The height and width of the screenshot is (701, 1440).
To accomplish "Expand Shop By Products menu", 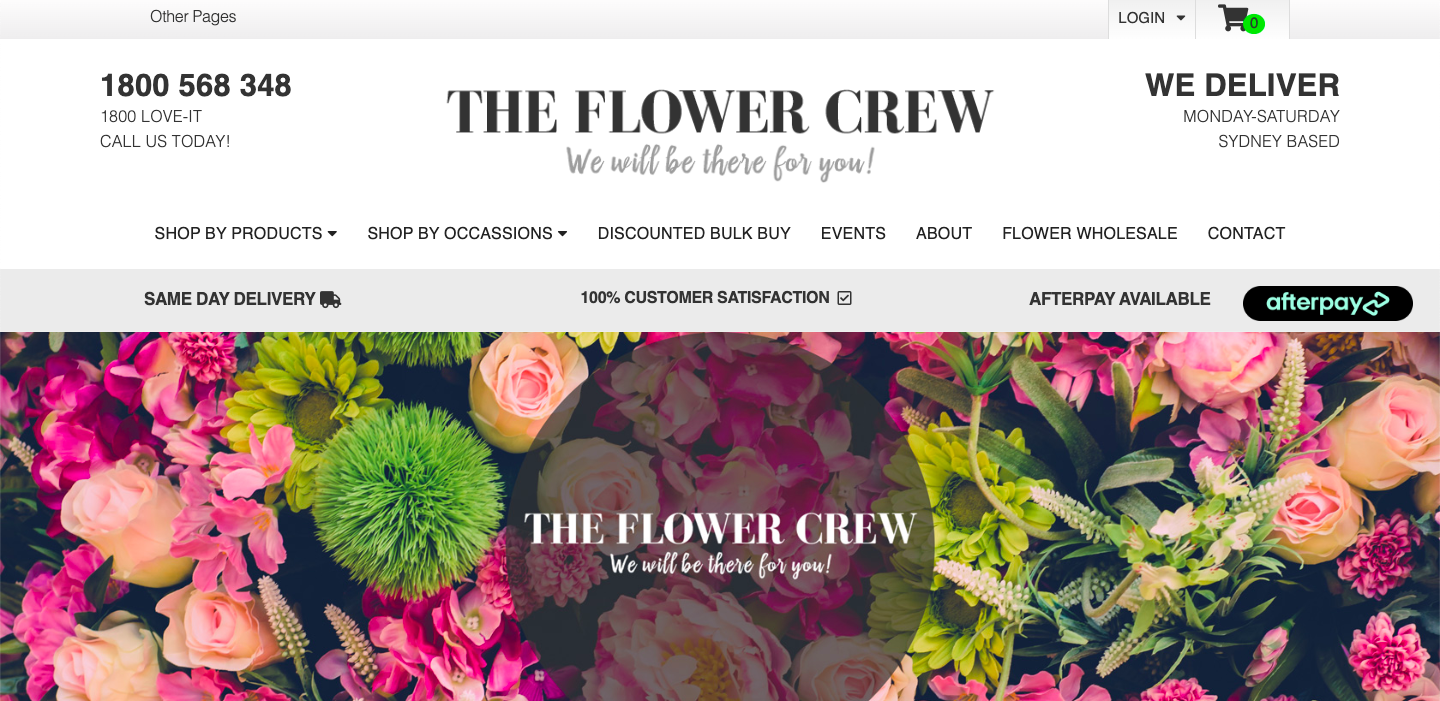I will pos(245,233).
